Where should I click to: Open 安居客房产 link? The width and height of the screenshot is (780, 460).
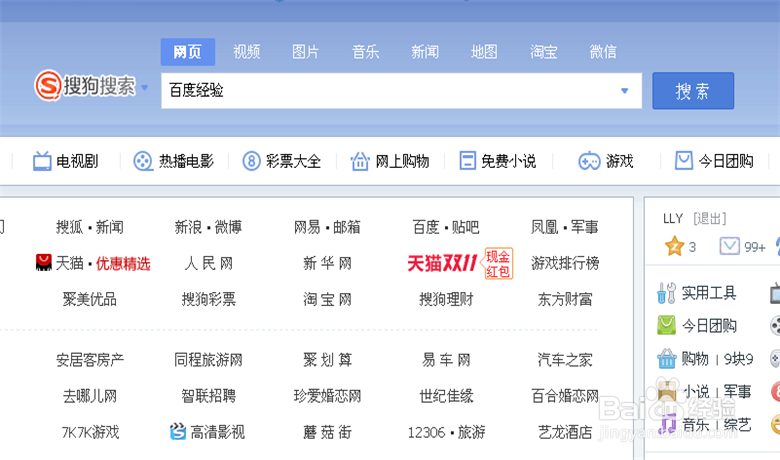(90, 360)
